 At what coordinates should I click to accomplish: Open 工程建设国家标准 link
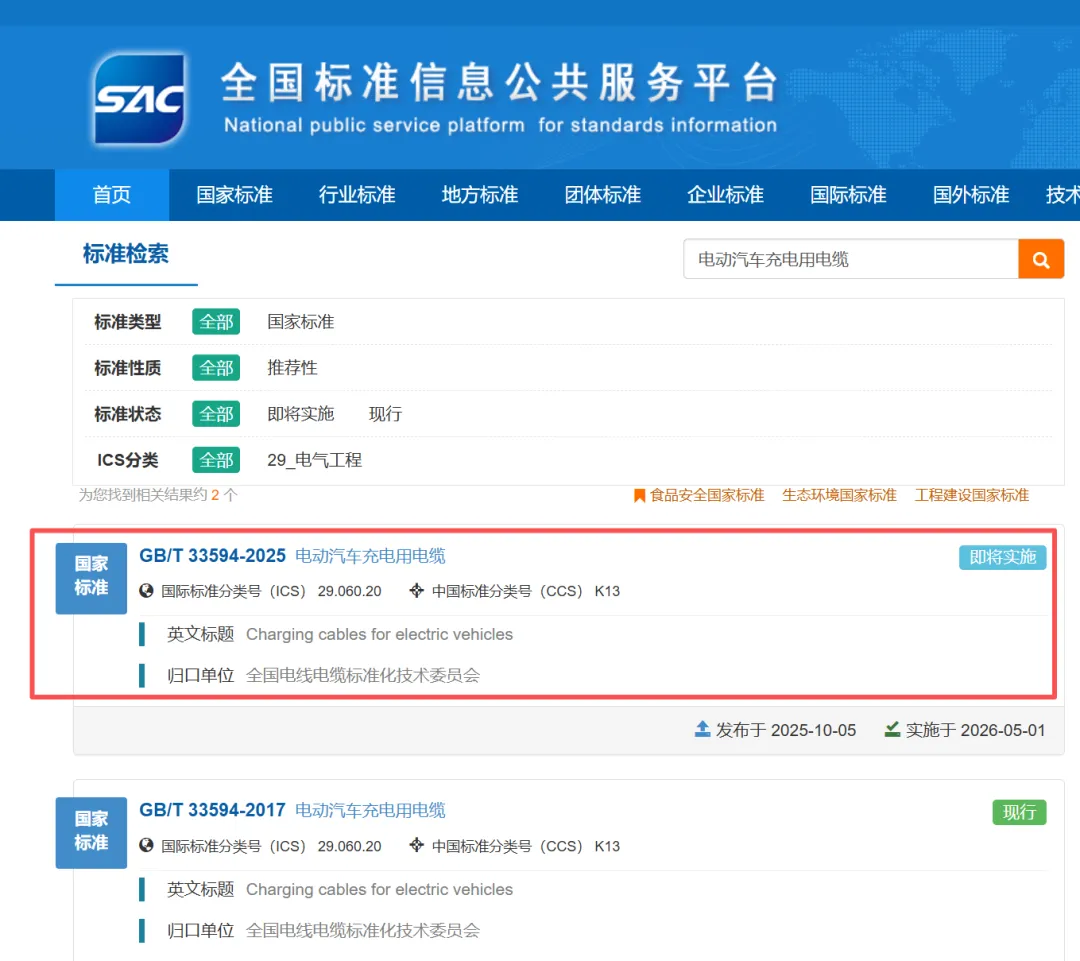point(971,495)
